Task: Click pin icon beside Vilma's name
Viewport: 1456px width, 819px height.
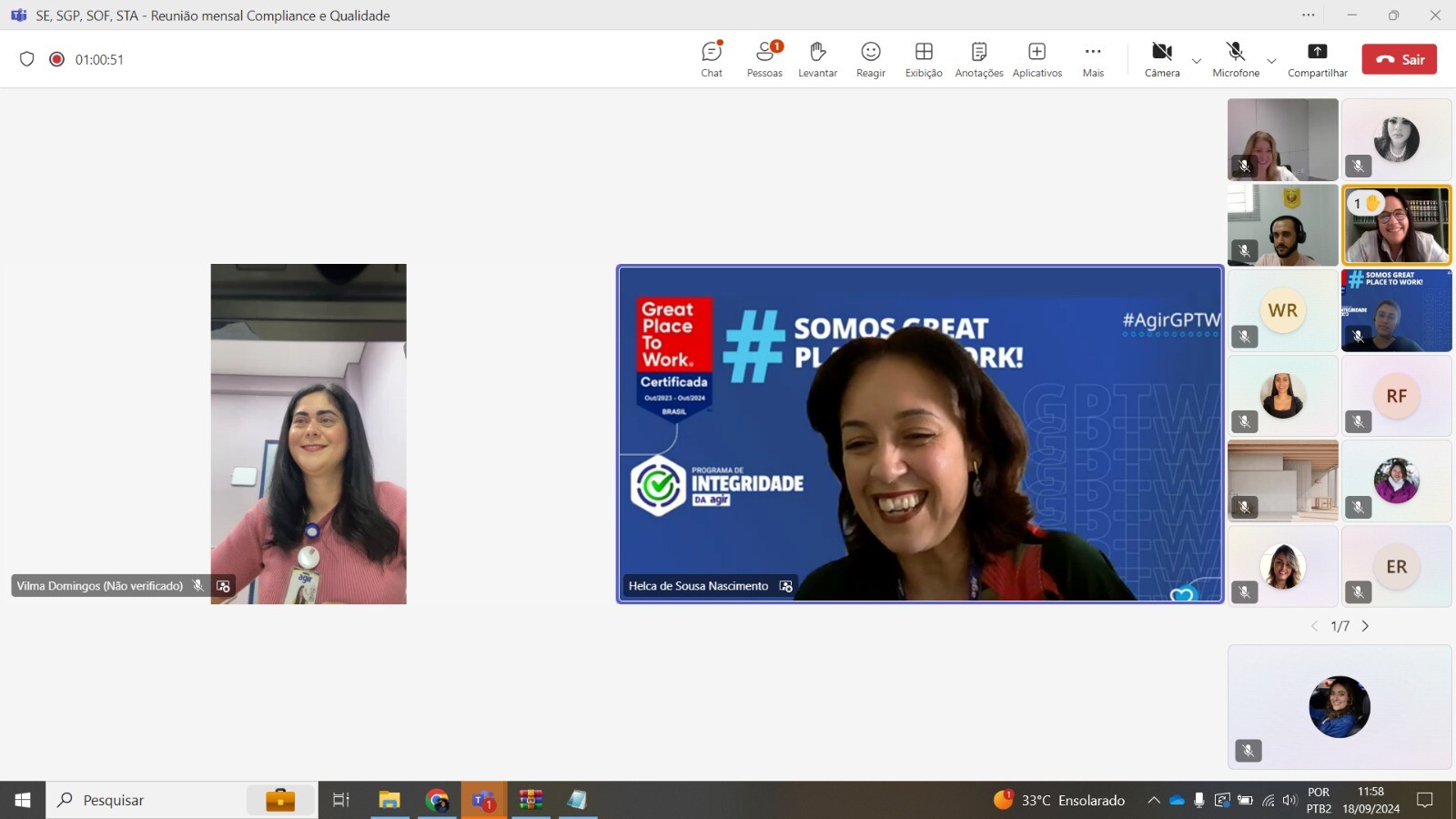Action: pyautogui.click(x=223, y=586)
